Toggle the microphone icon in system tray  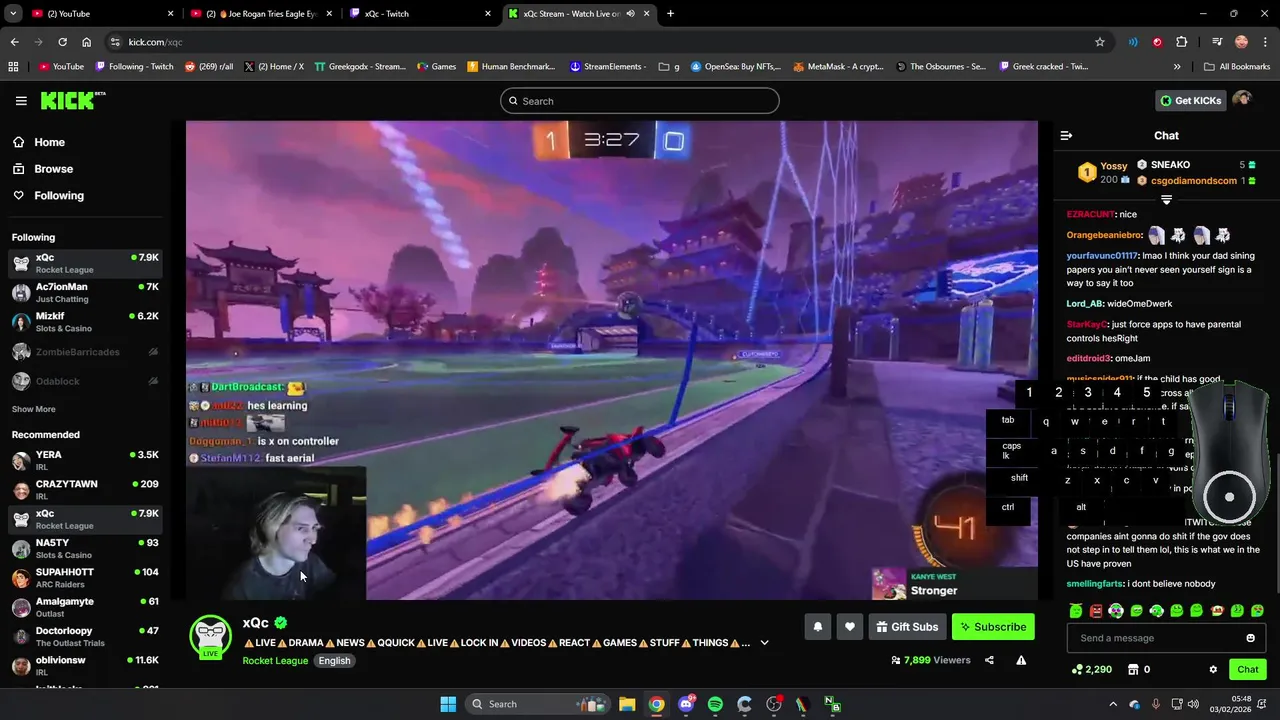point(1156,704)
